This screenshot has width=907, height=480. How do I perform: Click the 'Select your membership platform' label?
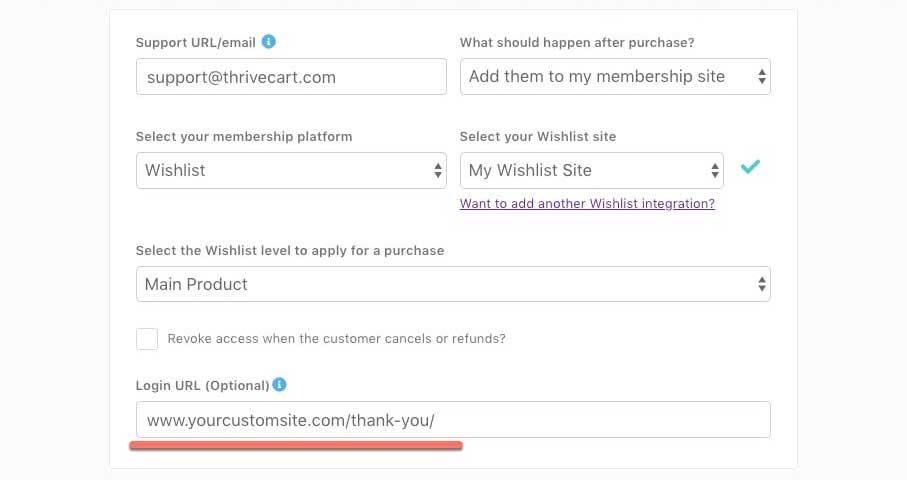(x=244, y=136)
